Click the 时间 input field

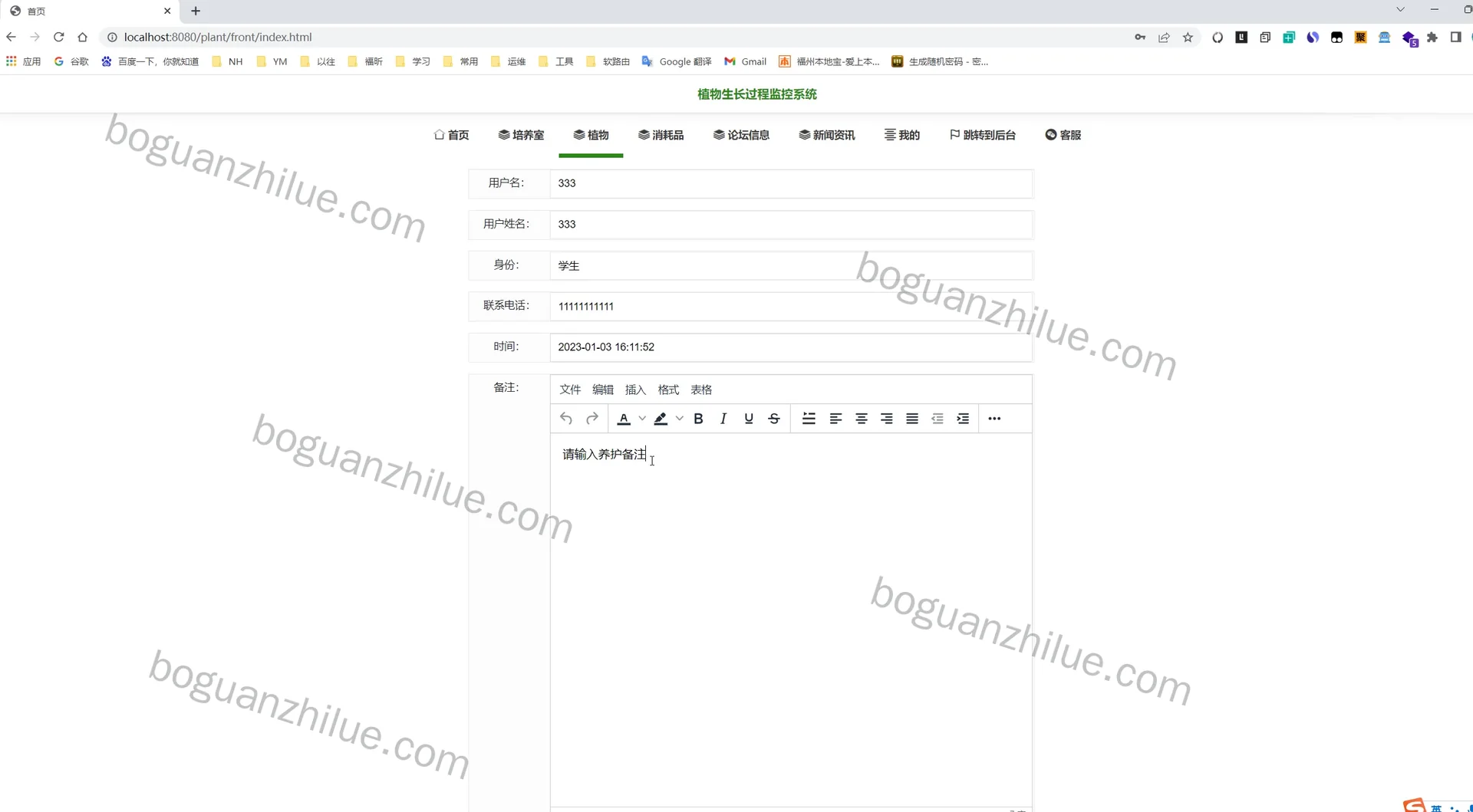791,347
